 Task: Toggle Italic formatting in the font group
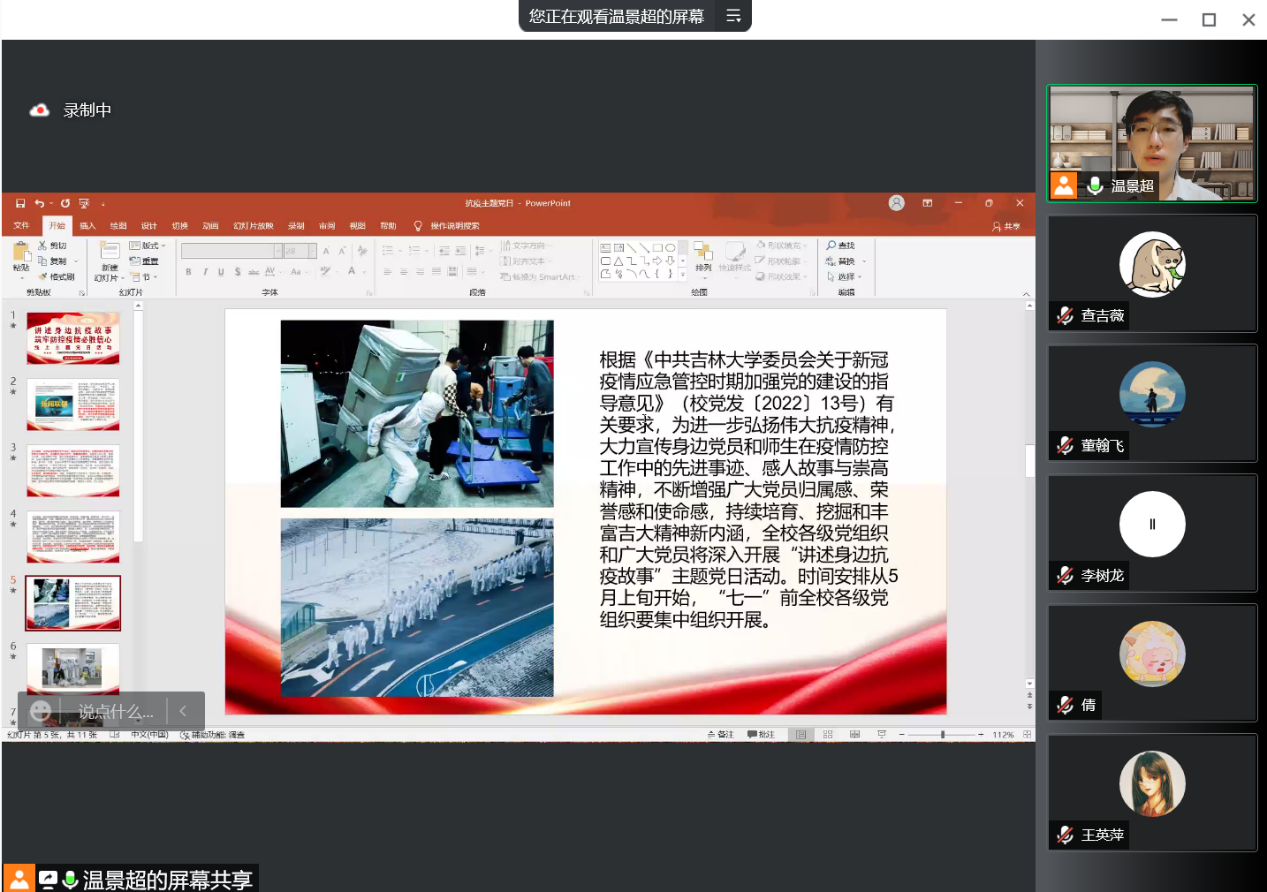205,272
